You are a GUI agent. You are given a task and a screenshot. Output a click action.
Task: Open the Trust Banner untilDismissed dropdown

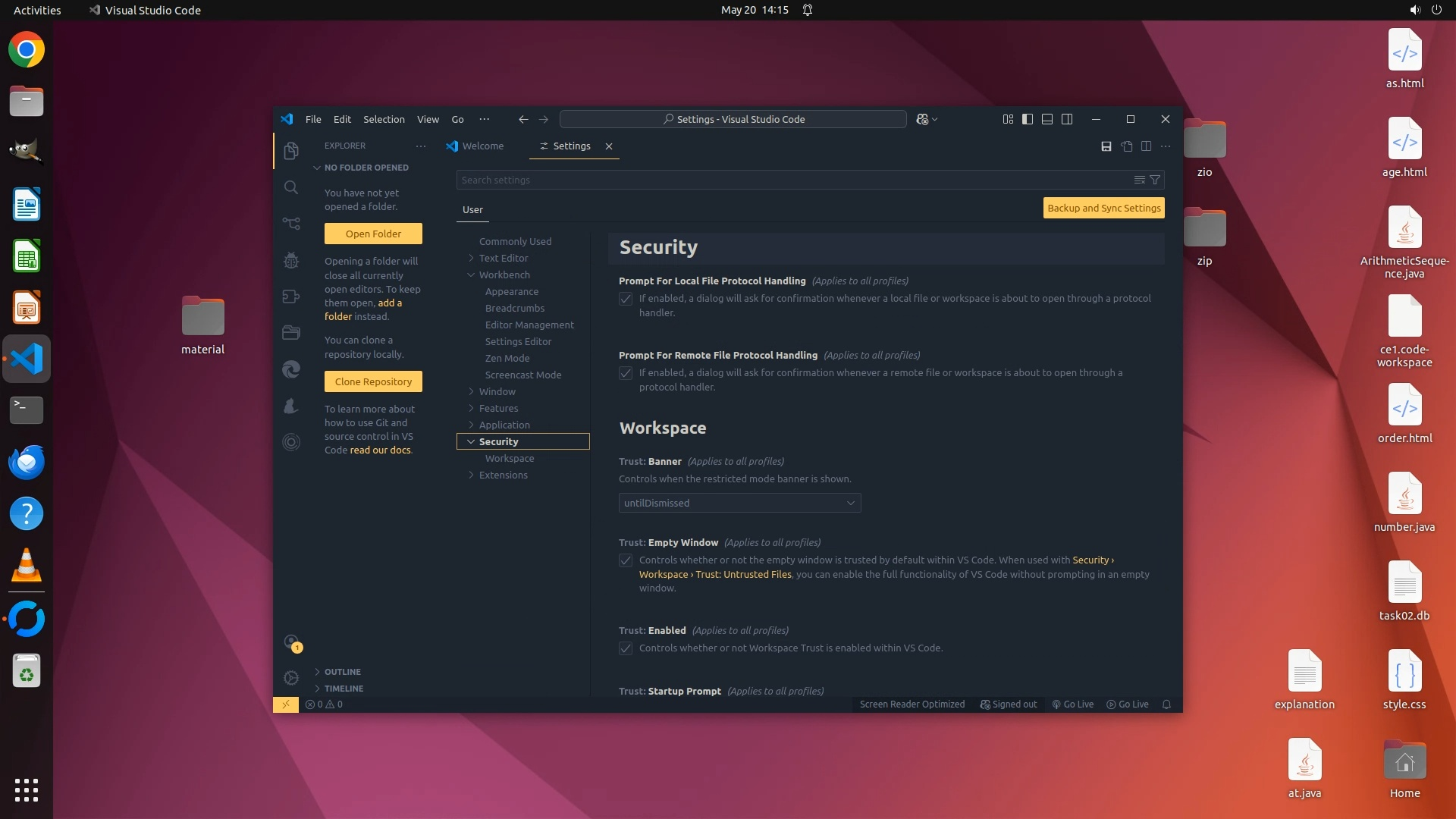739,503
